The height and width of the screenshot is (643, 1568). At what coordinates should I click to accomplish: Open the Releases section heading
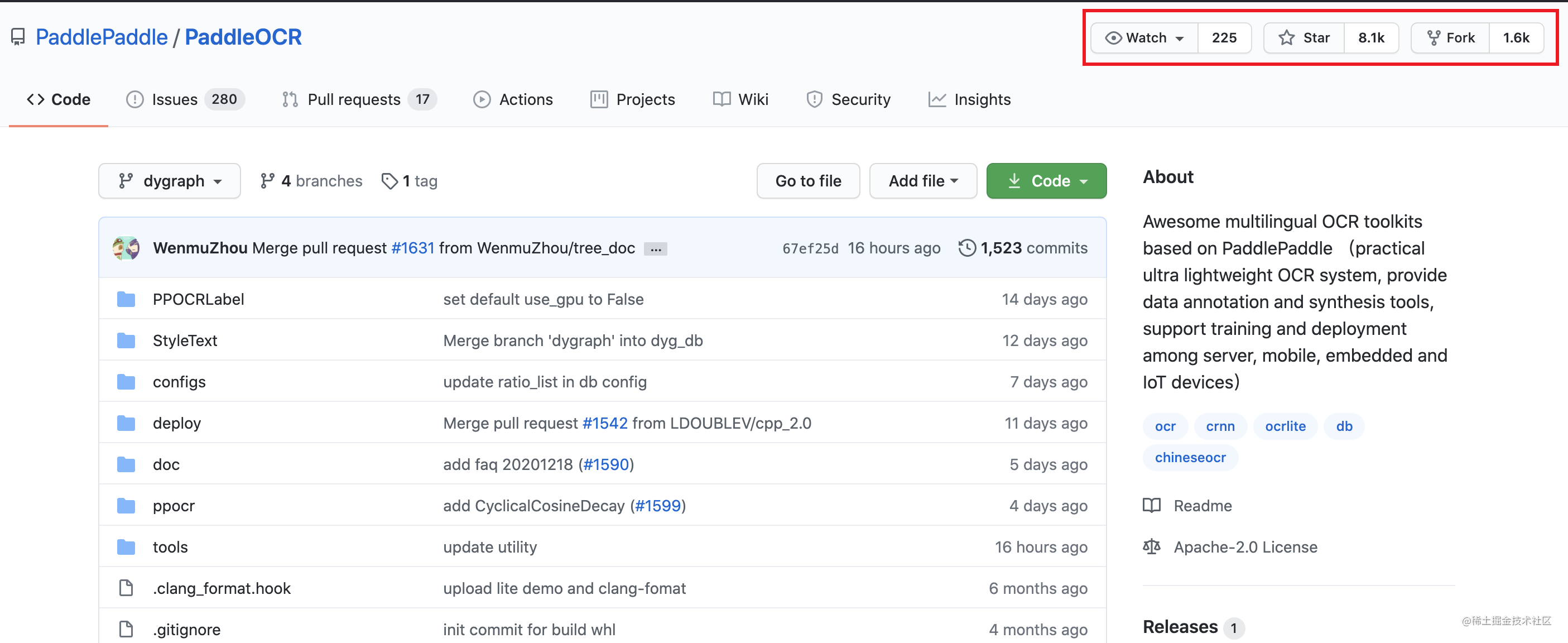tap(1180, 627)
